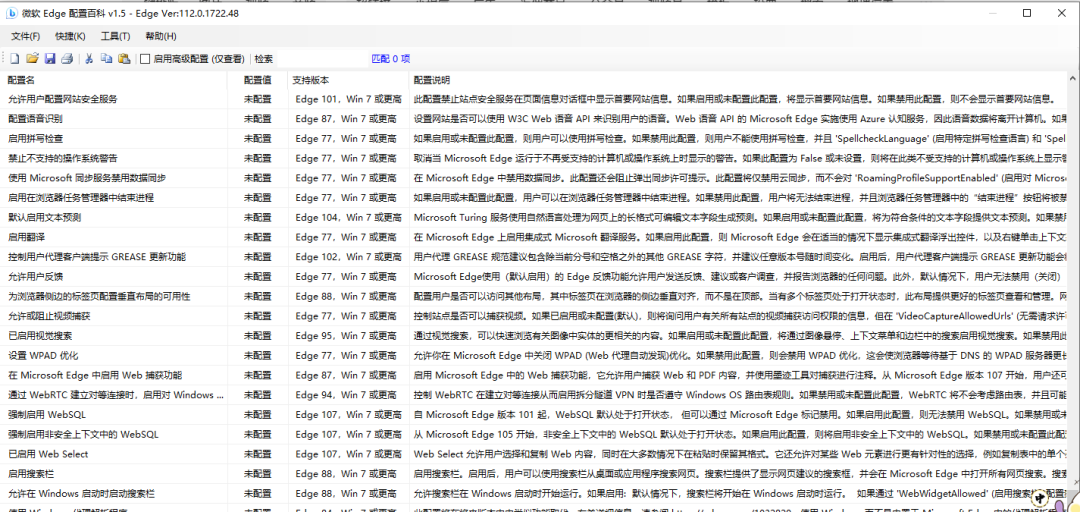The image size is (1080, 512).
Task: Click 未配置 value in 配置语音识别 row
Action: [258, 119]
